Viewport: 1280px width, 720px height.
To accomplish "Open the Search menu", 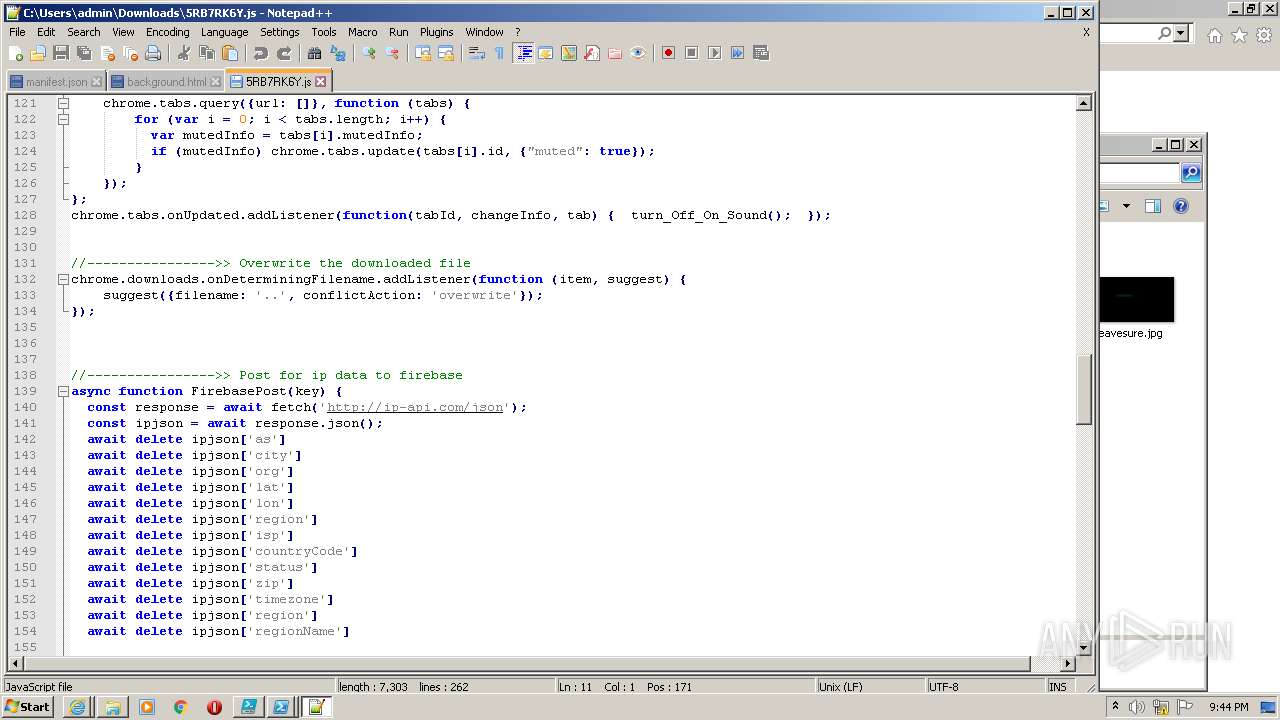I will coord(83,32).
